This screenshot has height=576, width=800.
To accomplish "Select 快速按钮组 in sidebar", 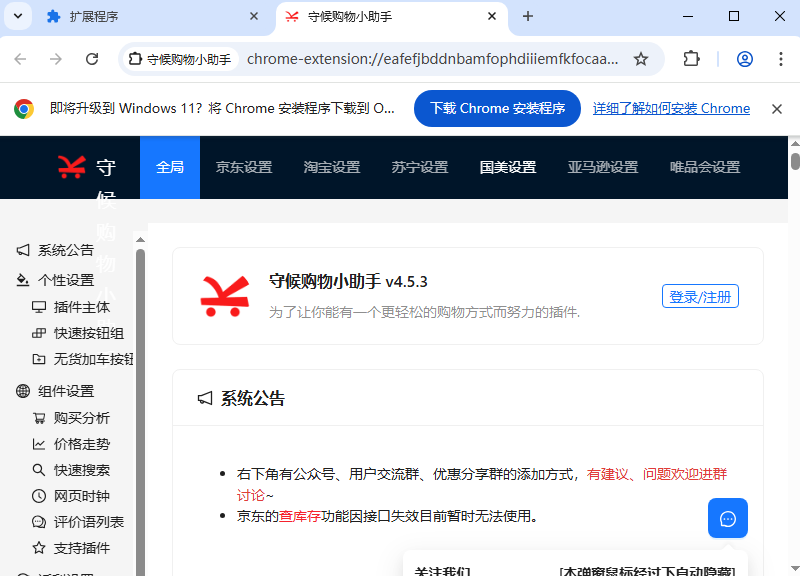I will [x=89, y=333].
